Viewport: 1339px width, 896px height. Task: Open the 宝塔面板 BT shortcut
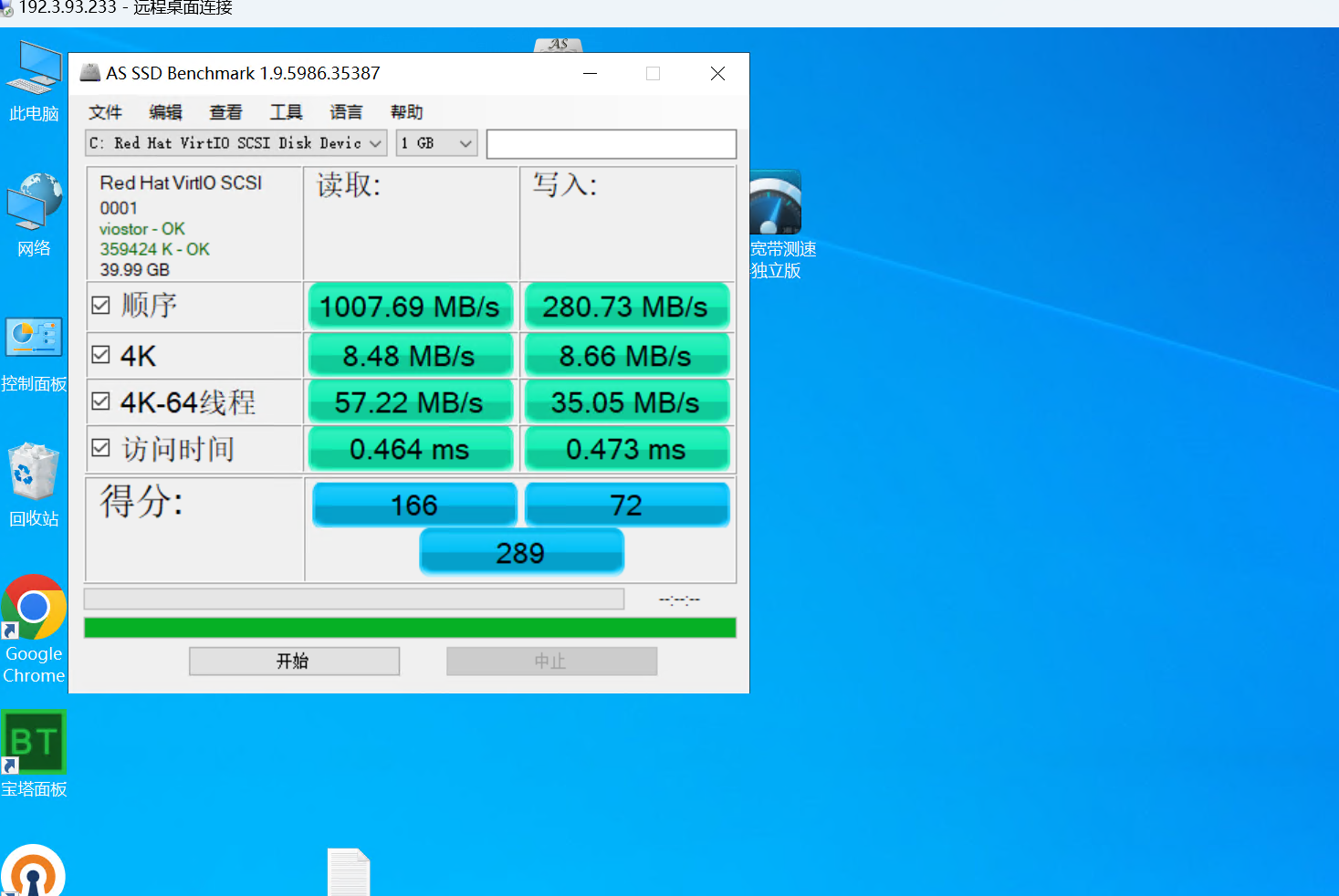pos(34,754)
